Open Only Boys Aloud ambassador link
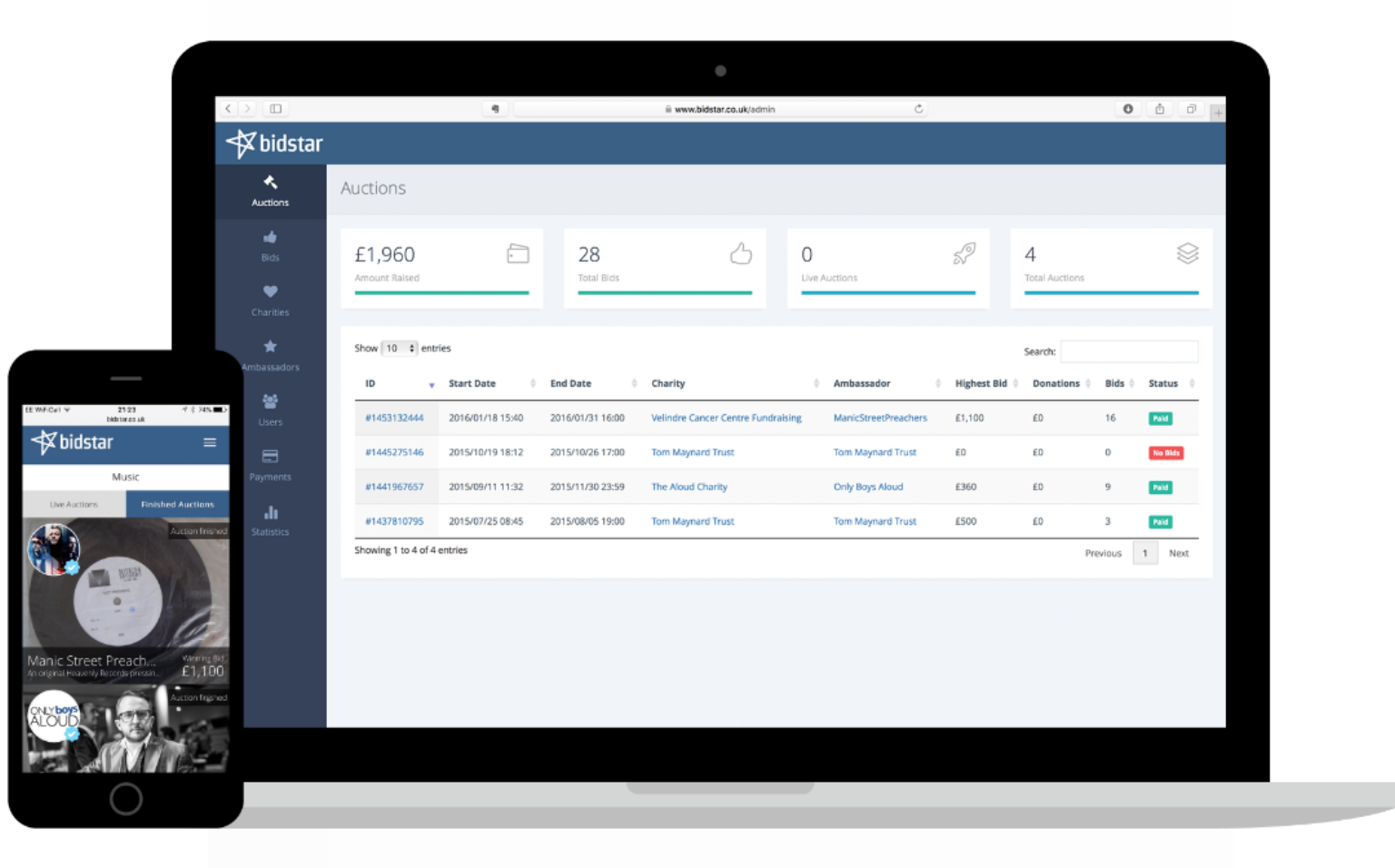This screenshot has height=868, width=1395. coord(868,487)
